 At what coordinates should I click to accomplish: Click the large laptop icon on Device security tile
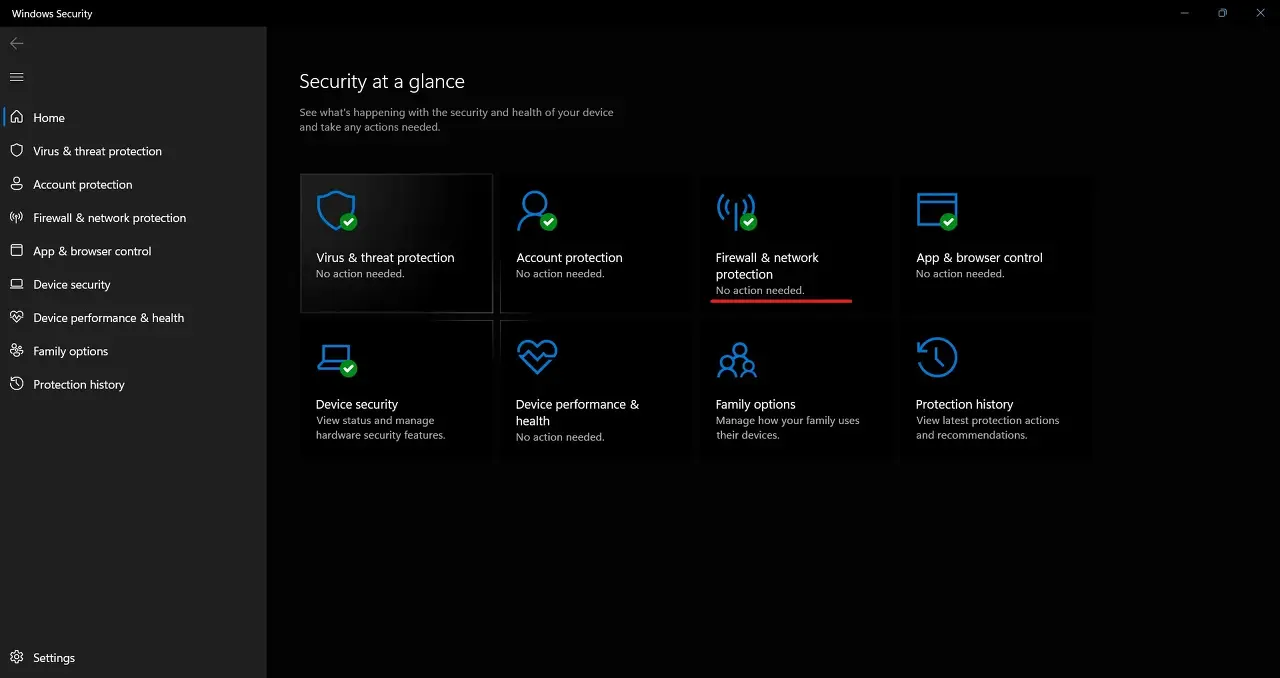pos(336,358)
